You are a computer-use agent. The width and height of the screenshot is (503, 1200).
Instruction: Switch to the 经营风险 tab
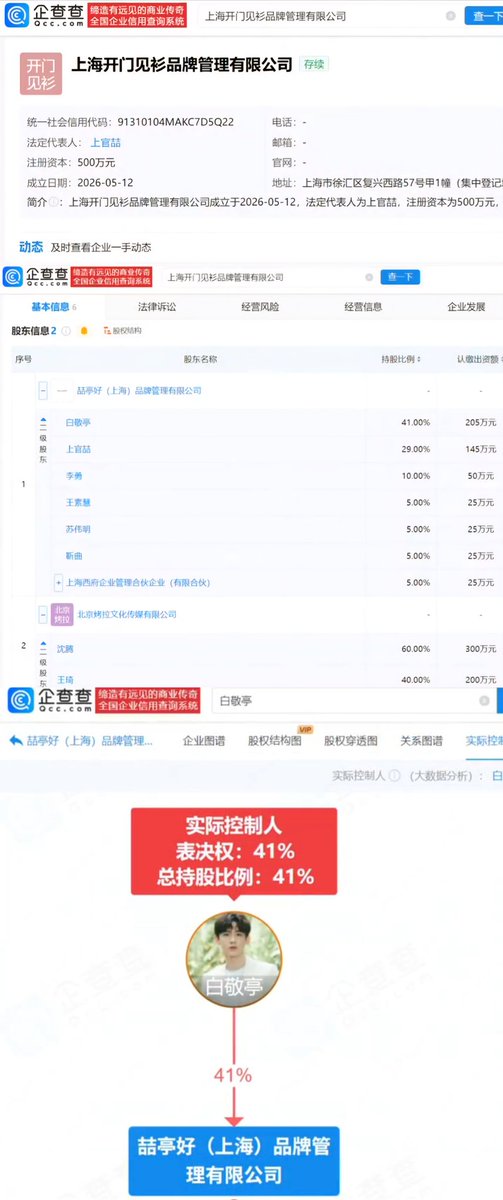(x=260, y=307)
